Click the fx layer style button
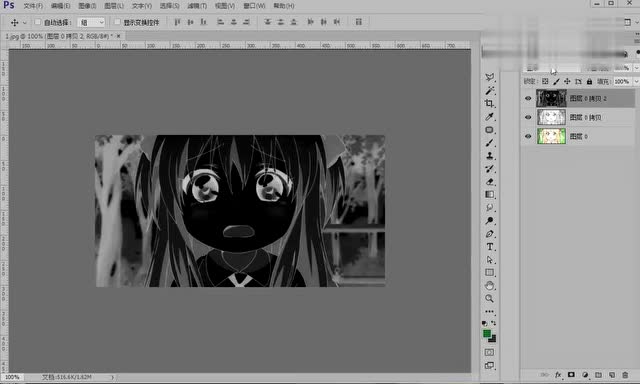Viewport: 640px width, 384px height. pos(558,375)
